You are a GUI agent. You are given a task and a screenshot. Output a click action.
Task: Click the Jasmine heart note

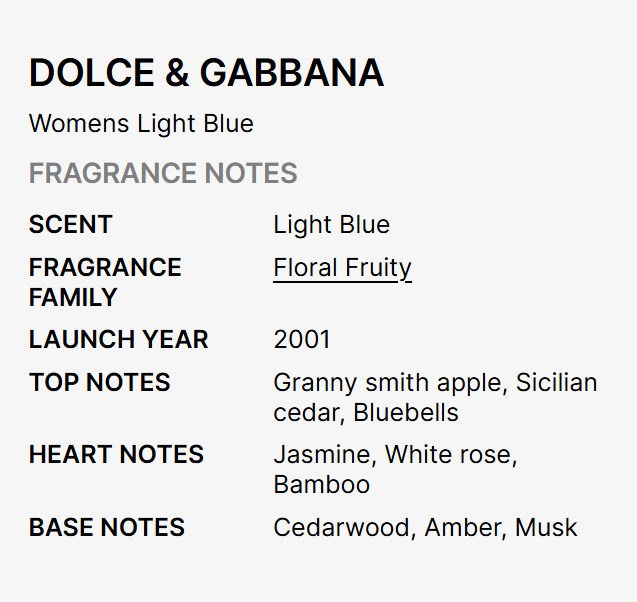pos(320,455)
